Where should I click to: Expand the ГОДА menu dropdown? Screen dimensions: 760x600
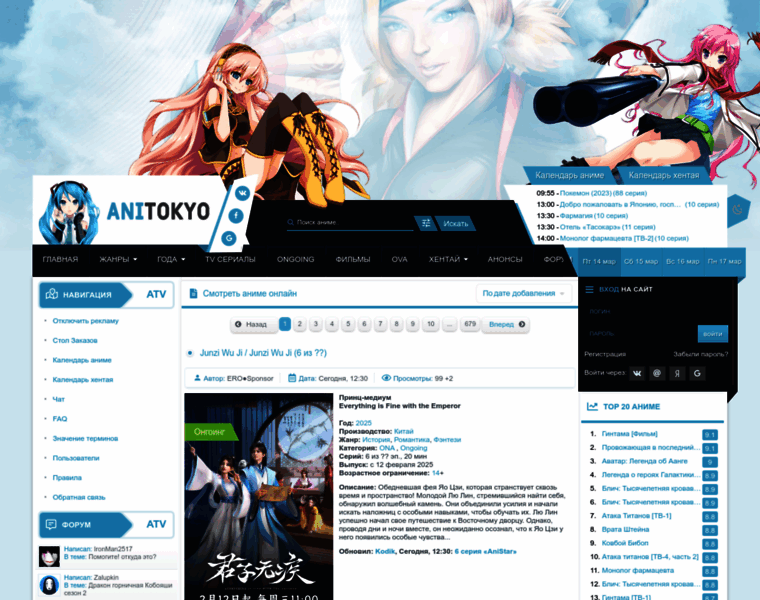click(x=171, y=259)
